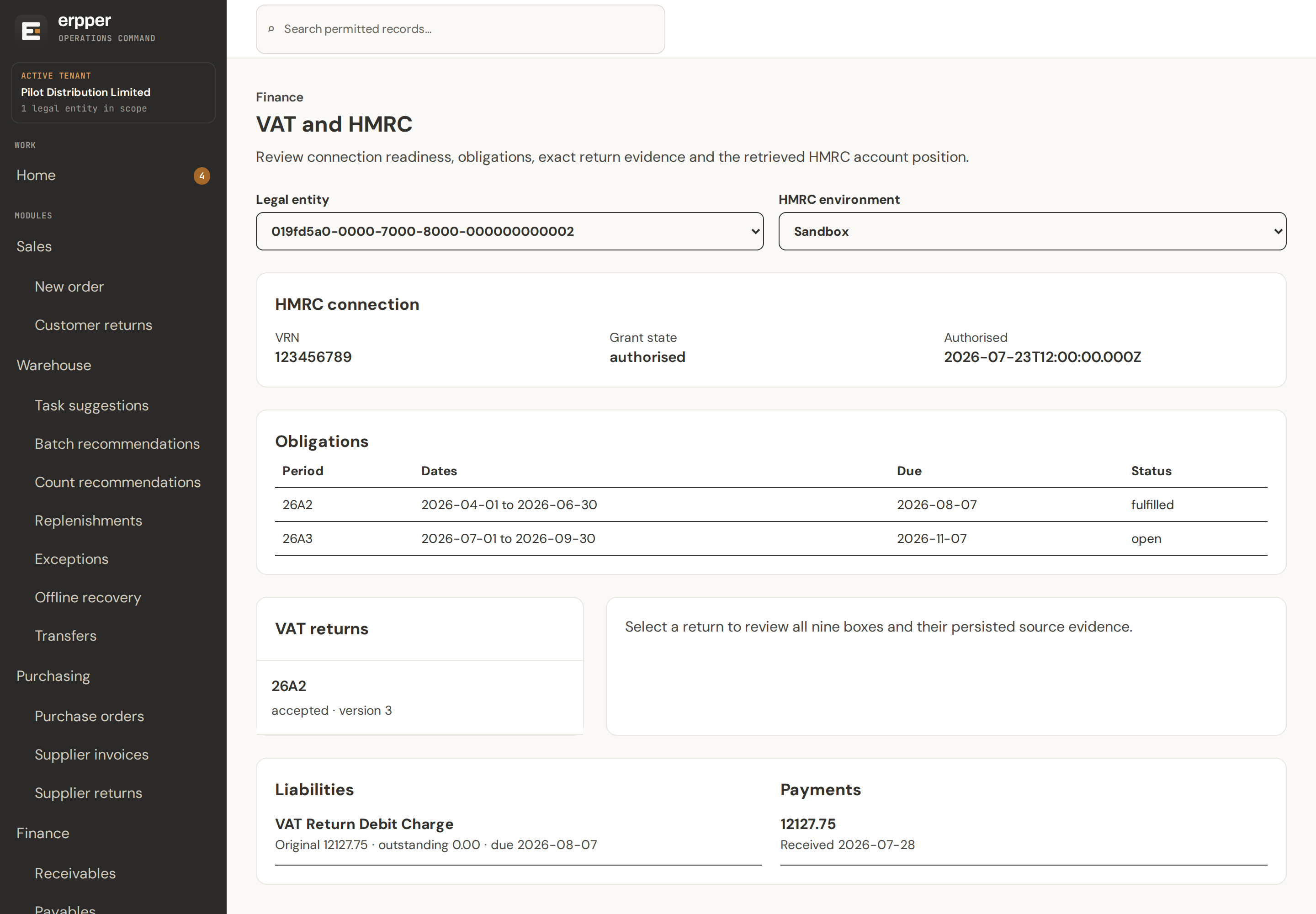Screen dimensions: 1316x914
Task: Click VAT Return Debit Charge liability
Action: point(364,824)
